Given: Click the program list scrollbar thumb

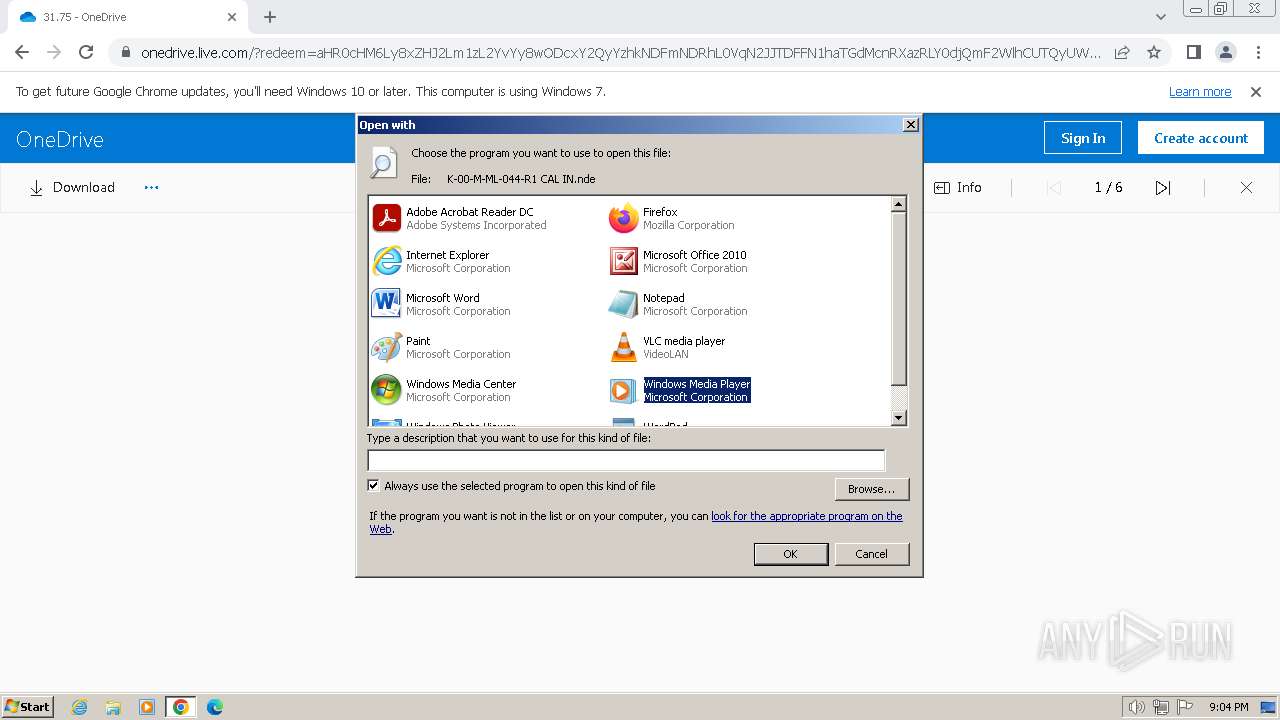Looking at the screenshot, I should 898,299.
